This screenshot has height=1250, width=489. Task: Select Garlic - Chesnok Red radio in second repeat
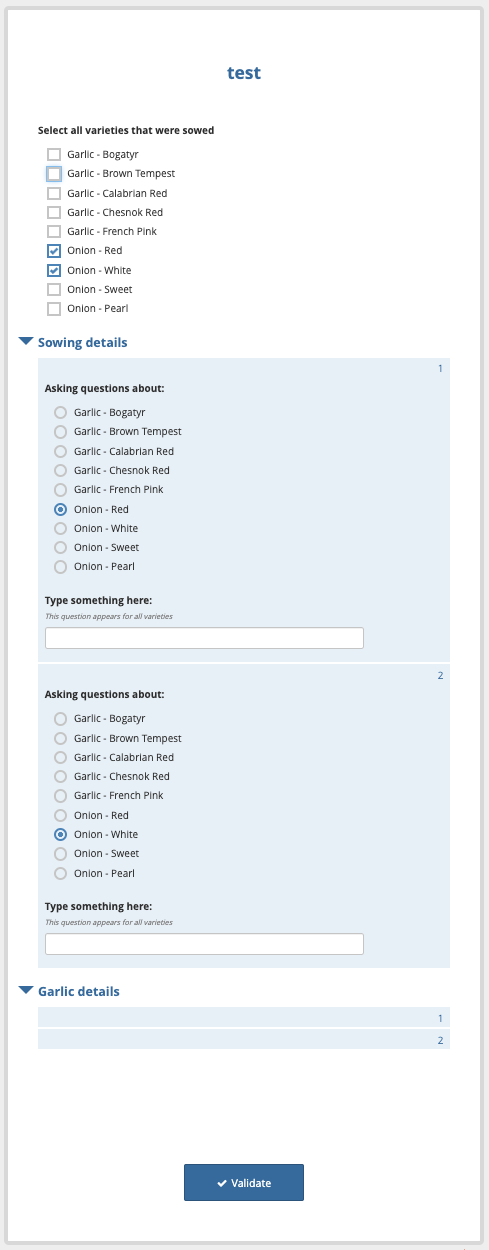pos(61,776)
